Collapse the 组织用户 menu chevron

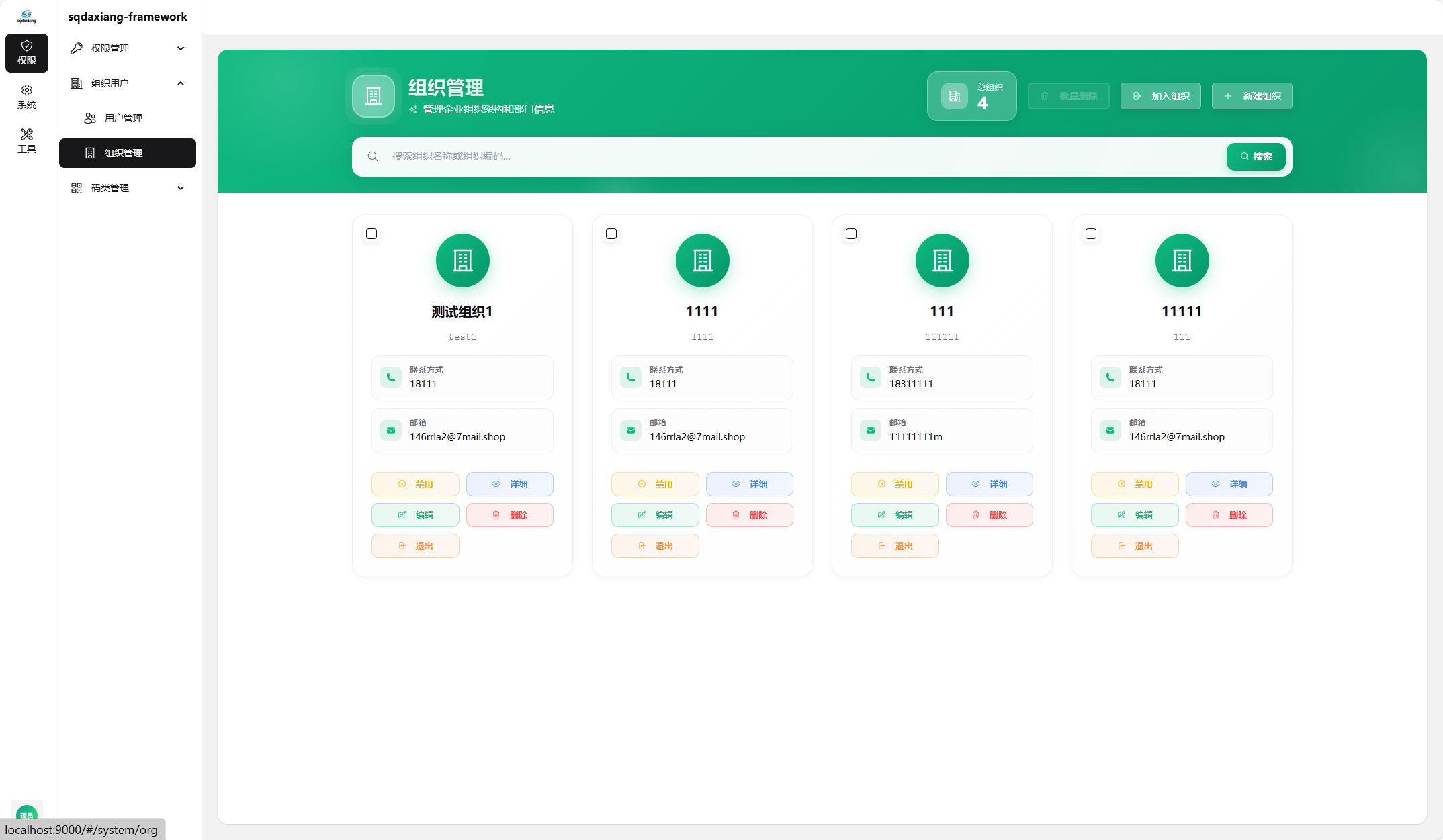[x=180, y=83]
